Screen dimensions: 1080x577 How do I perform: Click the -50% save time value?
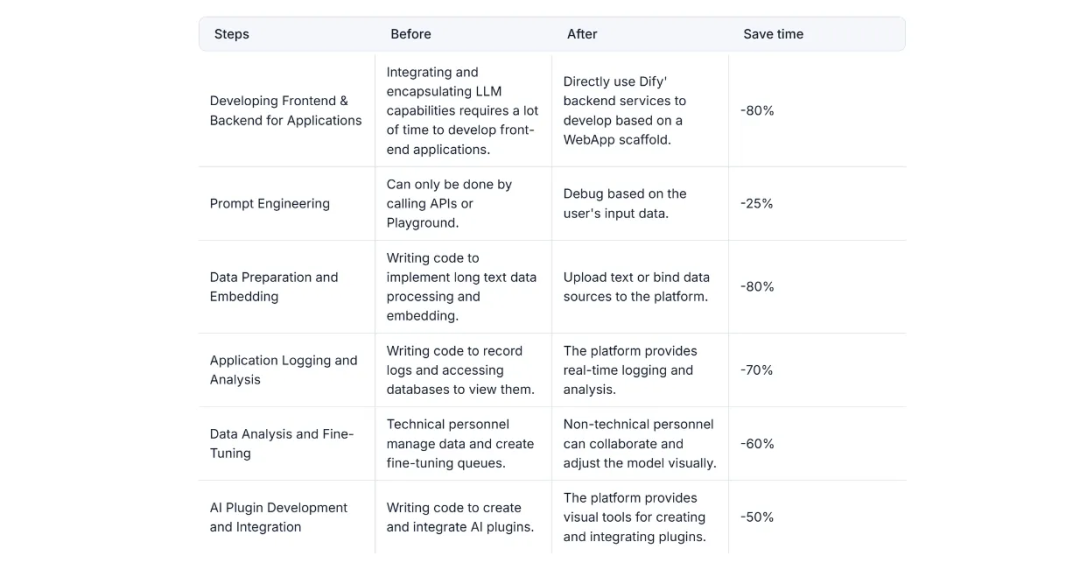coord(756,517)
